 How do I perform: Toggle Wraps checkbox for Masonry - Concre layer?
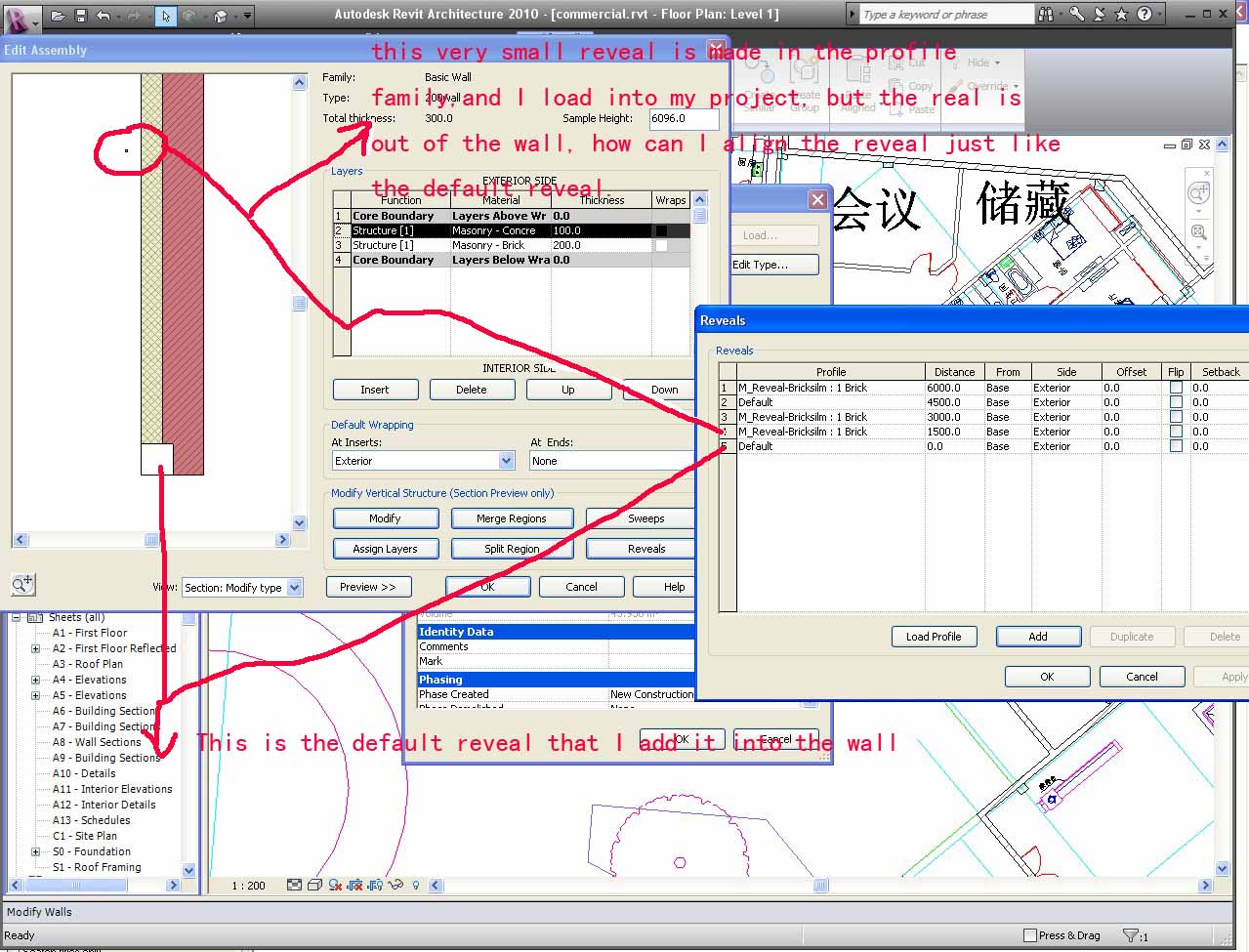(661, 230)
